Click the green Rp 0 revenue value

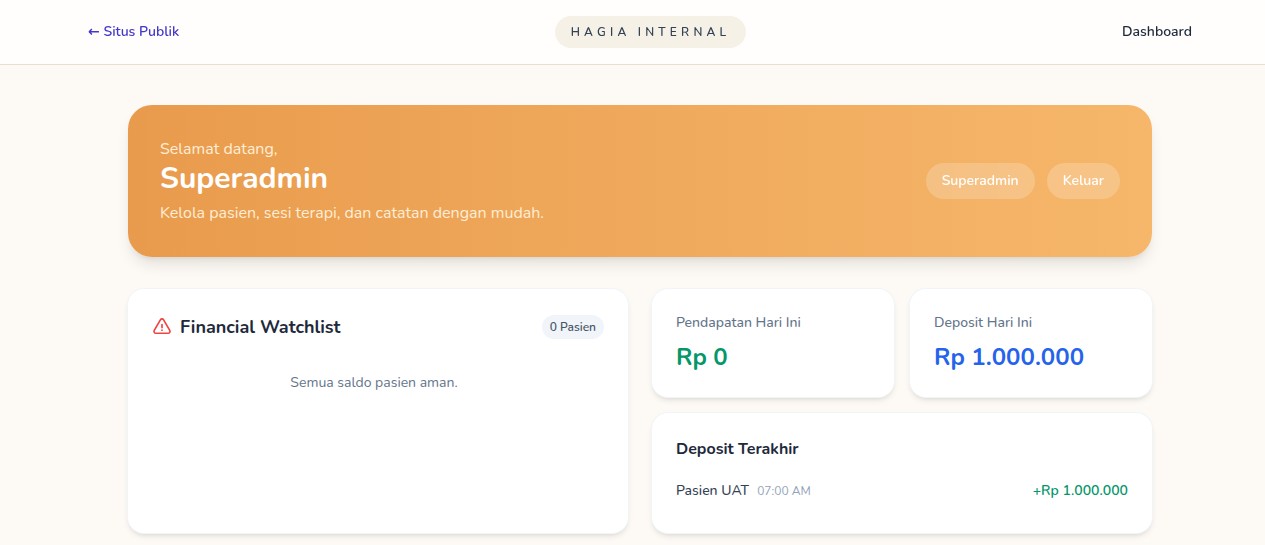coord(701,357)
